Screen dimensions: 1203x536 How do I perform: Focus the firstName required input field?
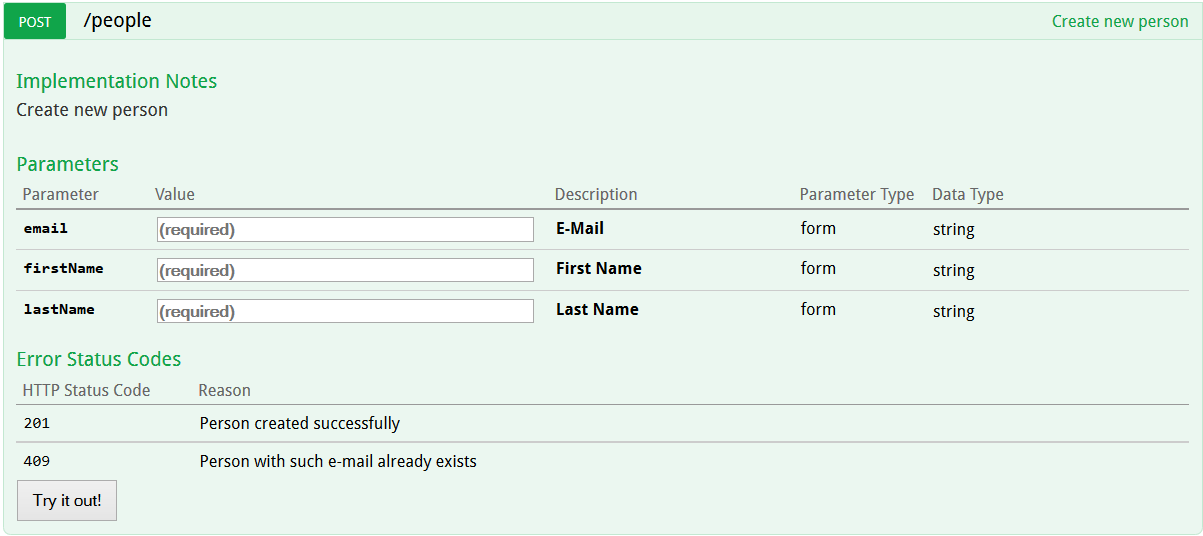point(345,270)
